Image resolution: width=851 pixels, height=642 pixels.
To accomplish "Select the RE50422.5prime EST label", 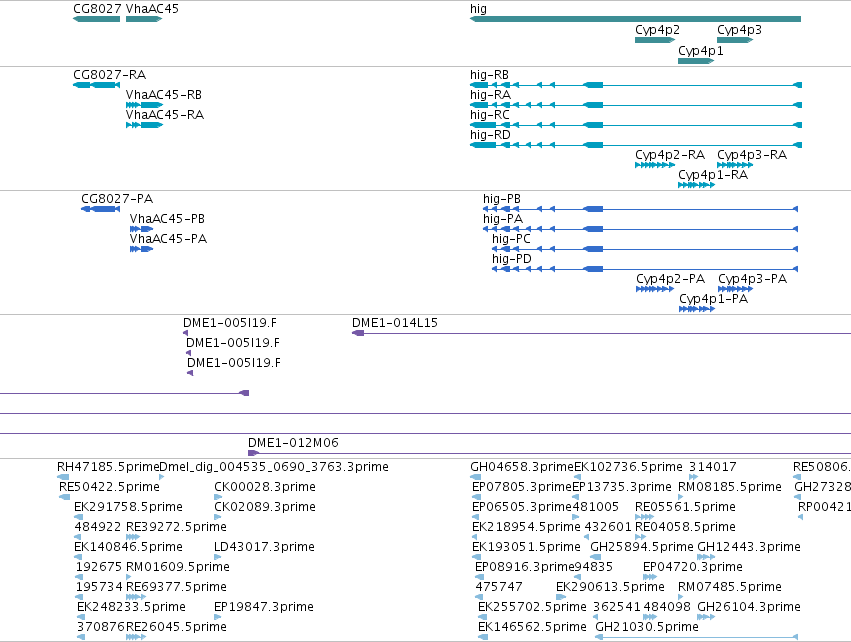I will pos(110,487).
